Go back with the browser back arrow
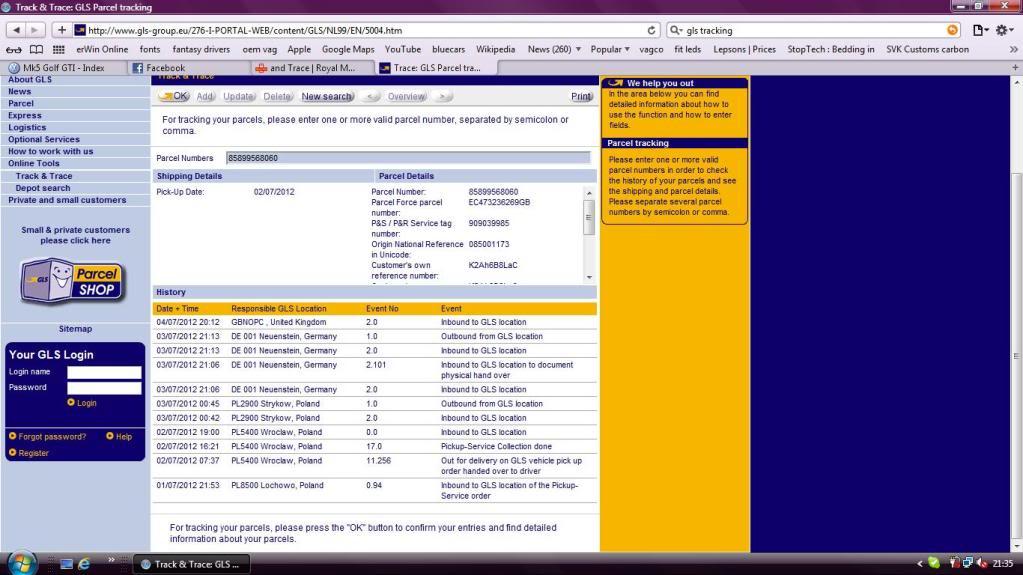The image size is (1023, 575). pyautogui.click(x=16, y=30)
